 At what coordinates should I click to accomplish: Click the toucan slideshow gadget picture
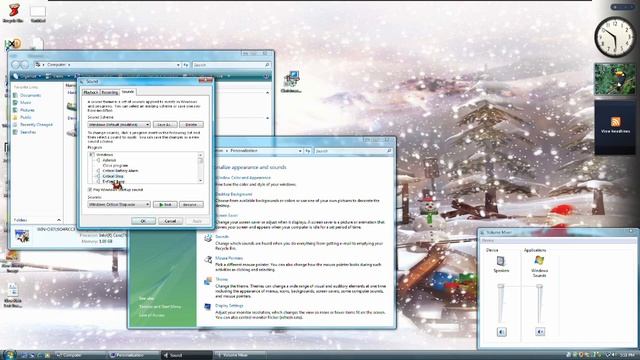pyautogui.click(x=615, y=79)
